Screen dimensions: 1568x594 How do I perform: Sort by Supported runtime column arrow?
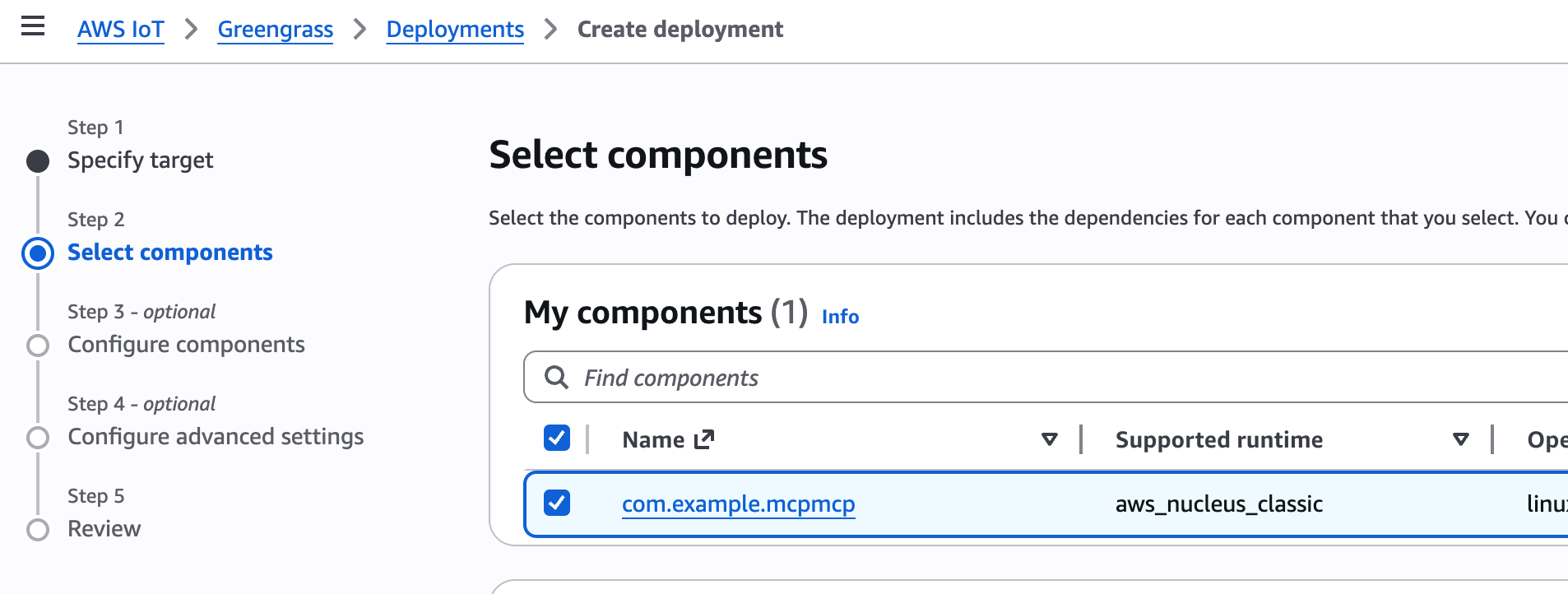[x=1460, y=439]
